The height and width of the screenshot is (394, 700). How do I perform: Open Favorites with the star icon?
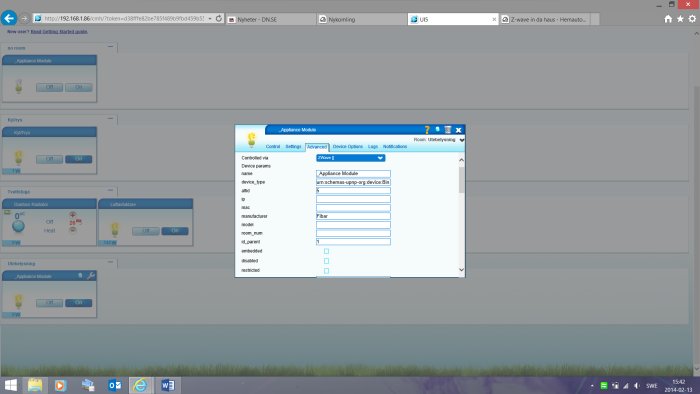(x=680, y=19)
